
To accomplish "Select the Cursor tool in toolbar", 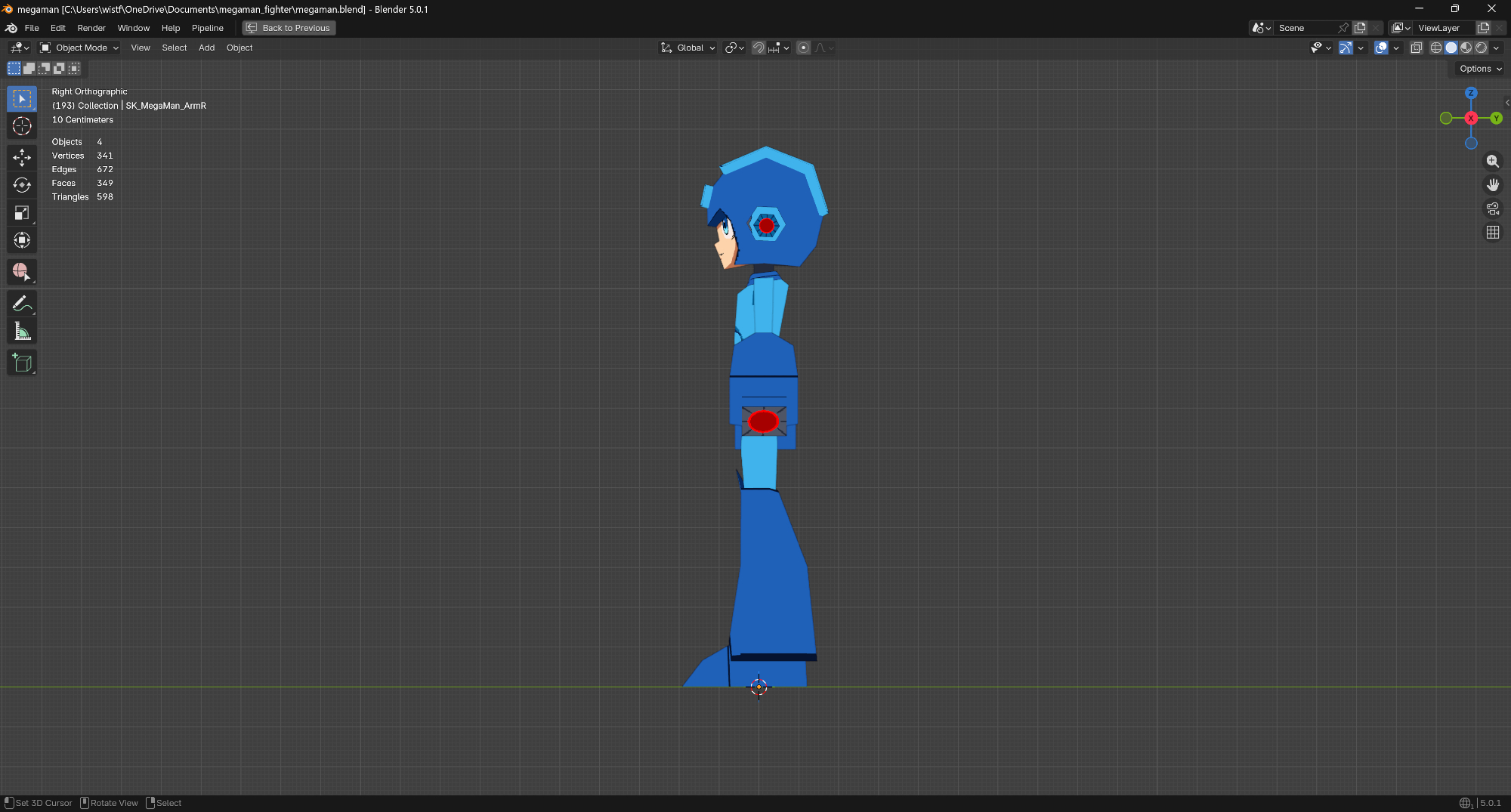I will (22, 126).
